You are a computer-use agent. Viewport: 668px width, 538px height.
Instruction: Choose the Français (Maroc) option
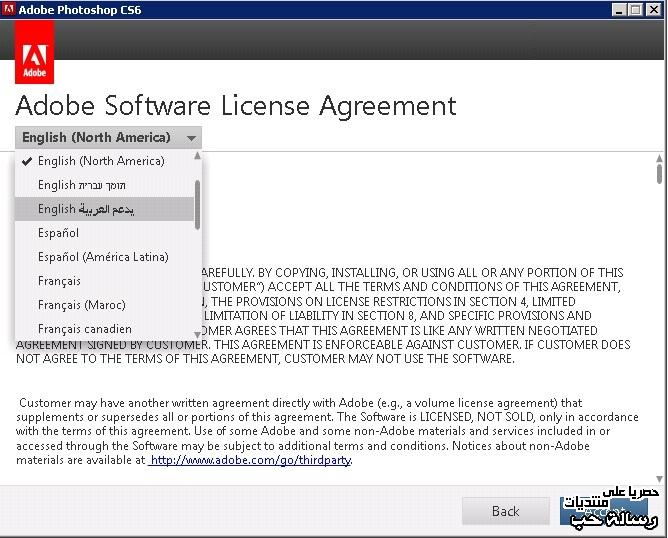point(81,305)
